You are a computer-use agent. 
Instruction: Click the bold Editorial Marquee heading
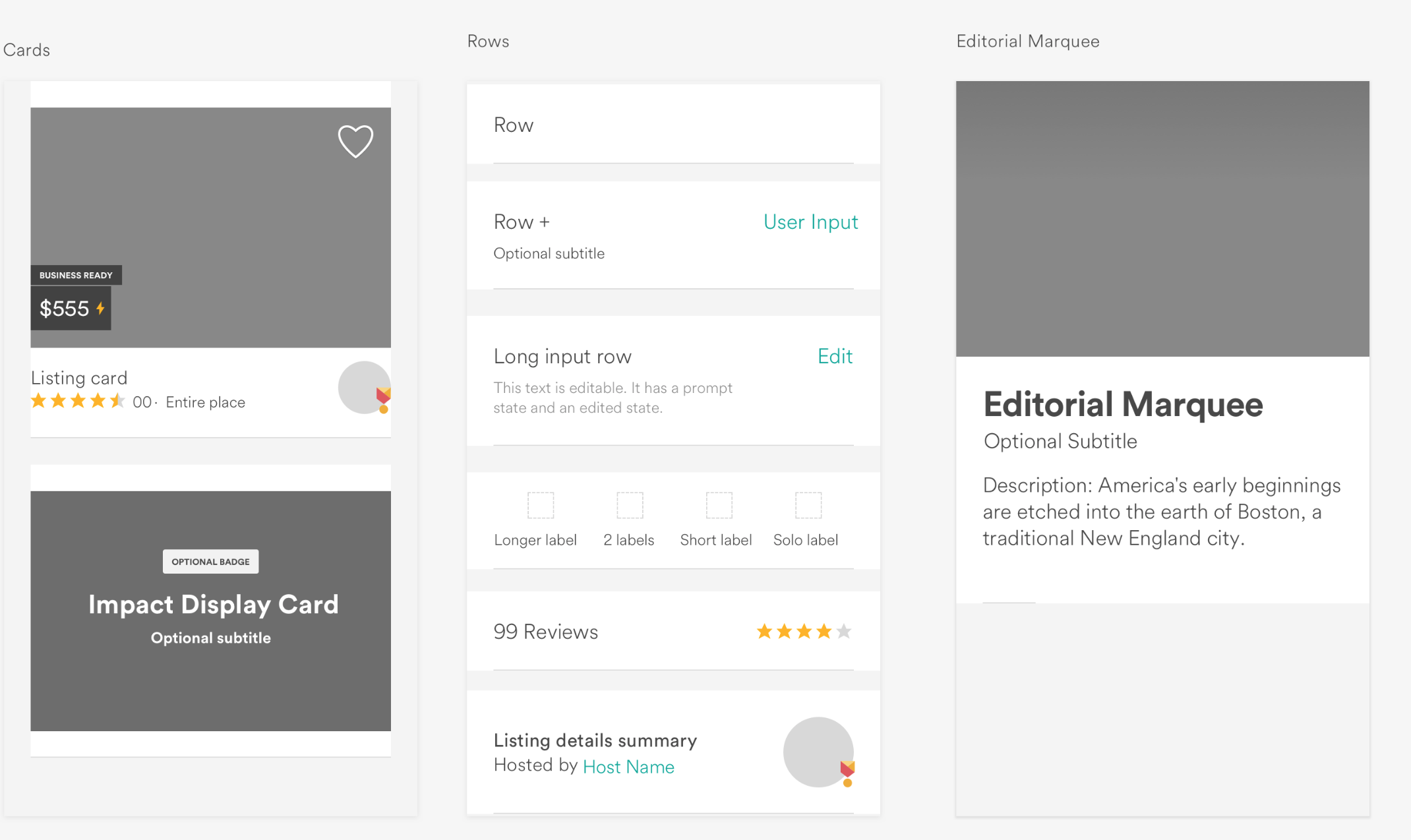coord(1123,404)
